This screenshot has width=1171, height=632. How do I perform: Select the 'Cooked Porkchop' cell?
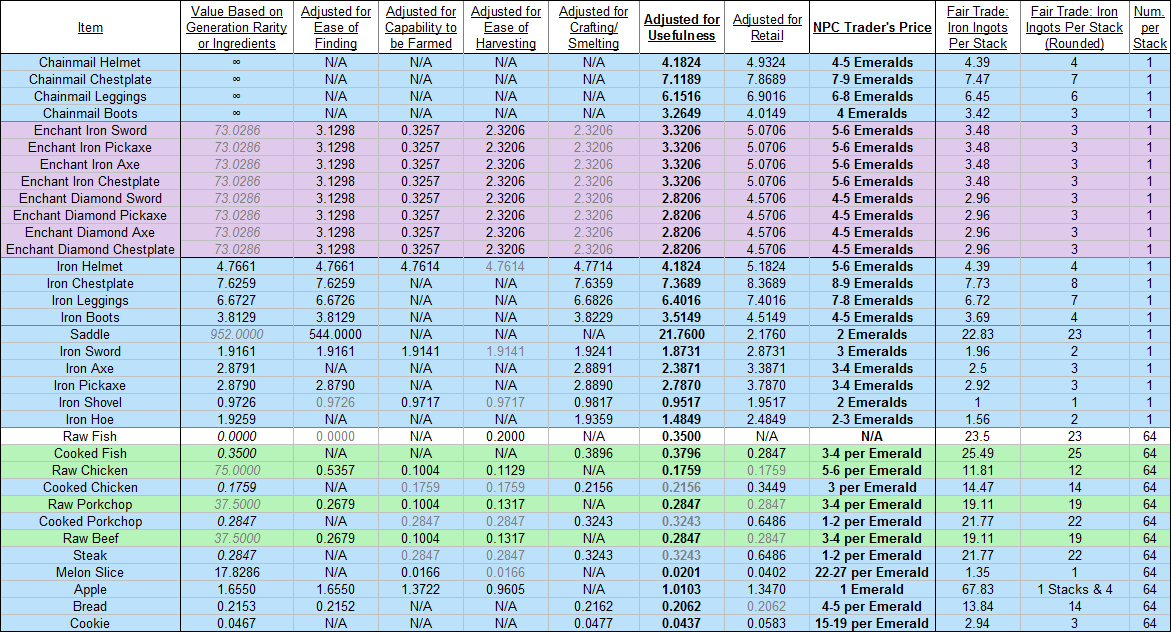(x=90, y=521)
